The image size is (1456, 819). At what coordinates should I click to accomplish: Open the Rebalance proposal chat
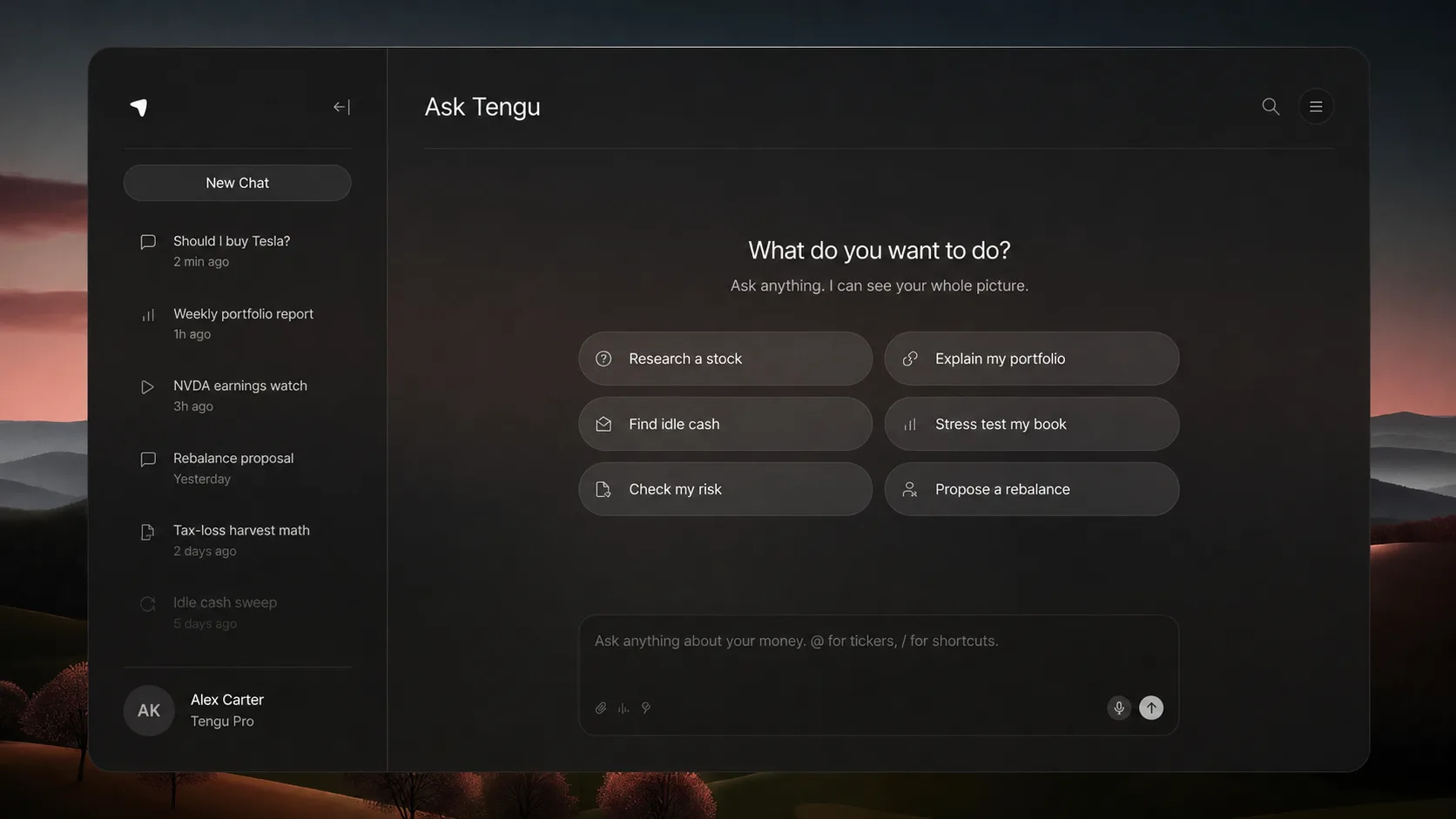(237, 467)
